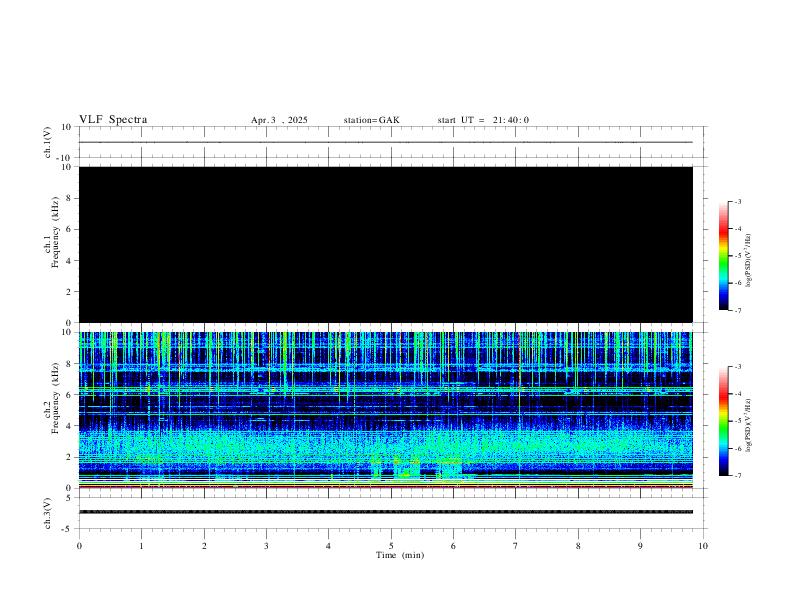Select the "start UT = 21:40:0" header text
Image resolution: width=792 pixels, height=612 pixels.
483,120
